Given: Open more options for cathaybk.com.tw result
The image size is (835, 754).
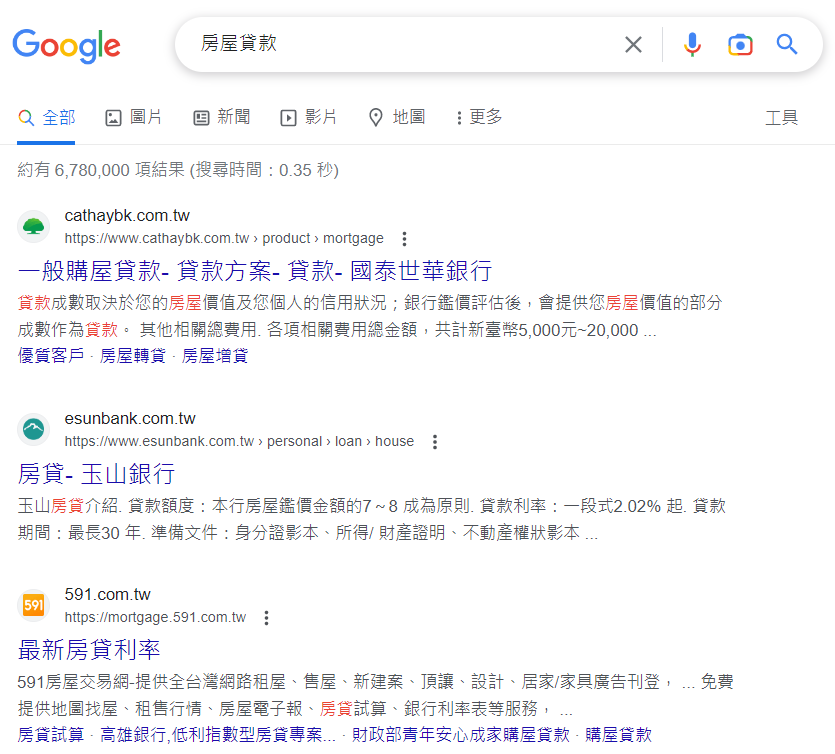Looking at the screenshot, I should point(405,239).
